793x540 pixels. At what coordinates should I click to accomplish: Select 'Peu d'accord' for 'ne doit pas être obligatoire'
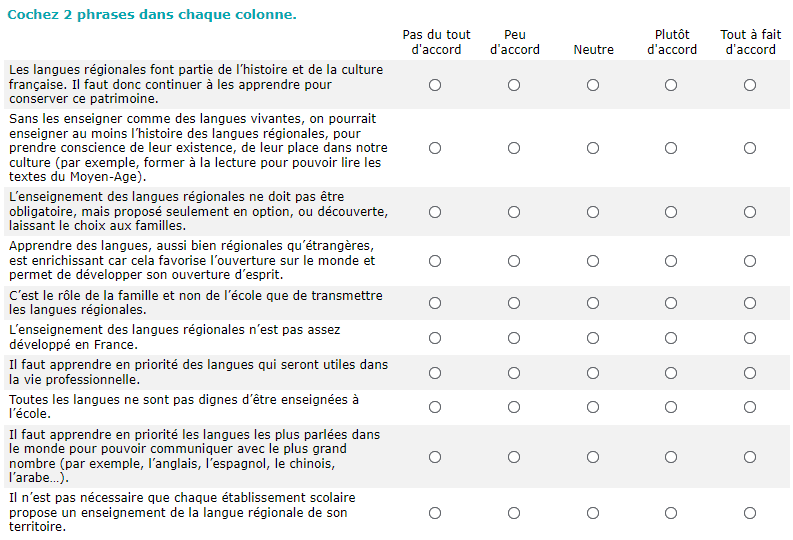[x=514, y=212]
